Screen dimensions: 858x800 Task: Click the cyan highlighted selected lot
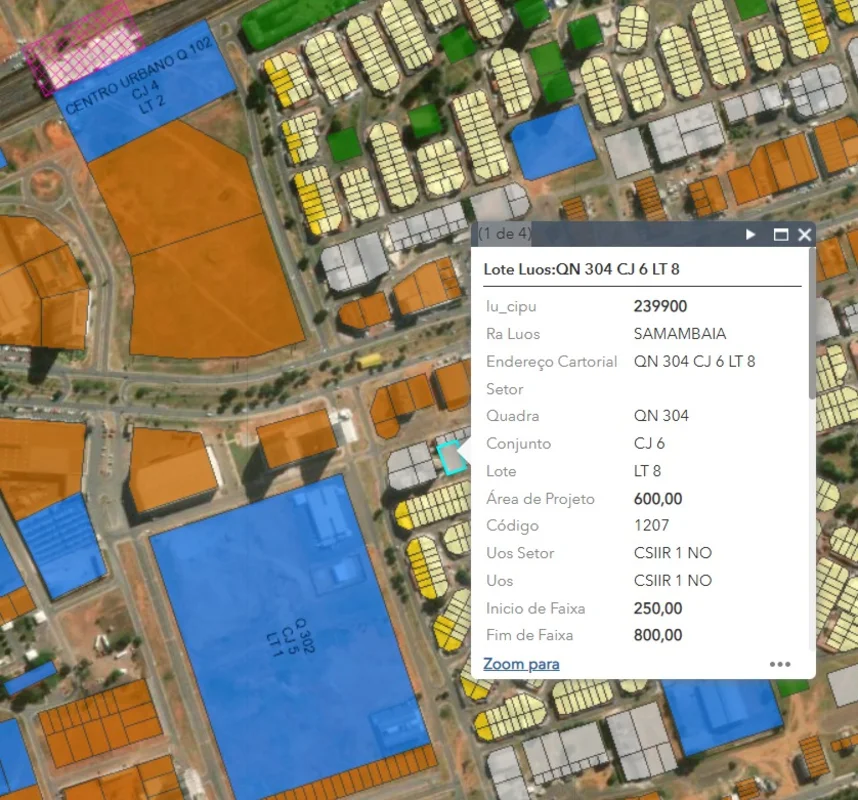(x=451, y=457)
